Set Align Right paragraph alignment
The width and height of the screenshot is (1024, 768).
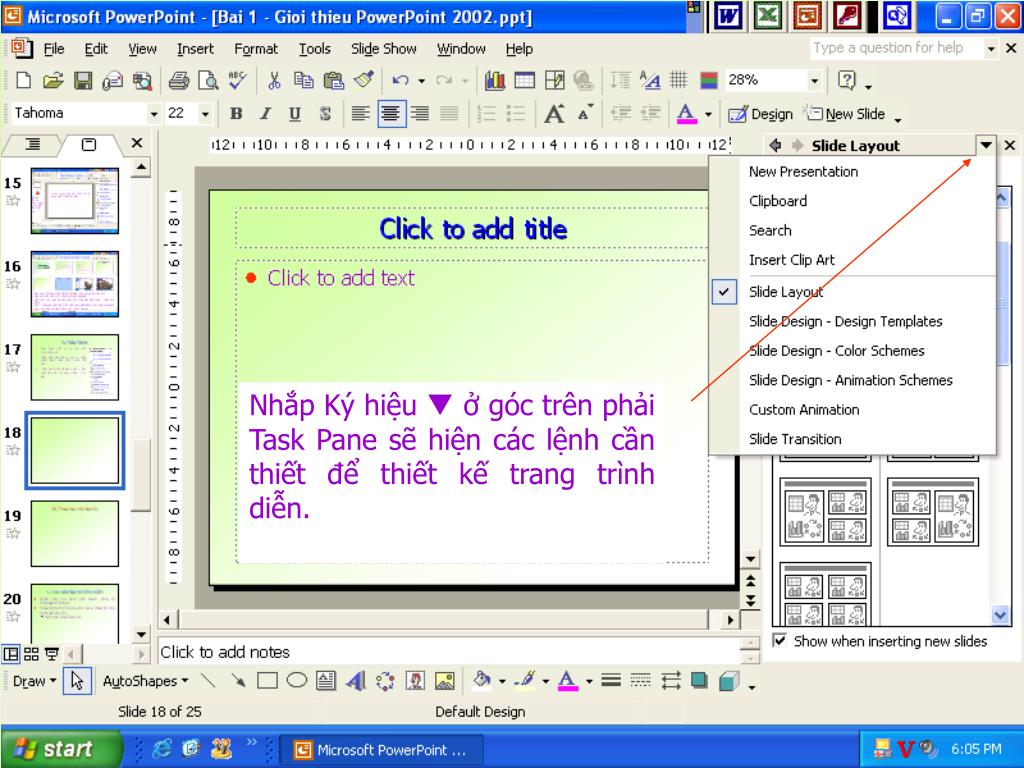tap(420, 114)
